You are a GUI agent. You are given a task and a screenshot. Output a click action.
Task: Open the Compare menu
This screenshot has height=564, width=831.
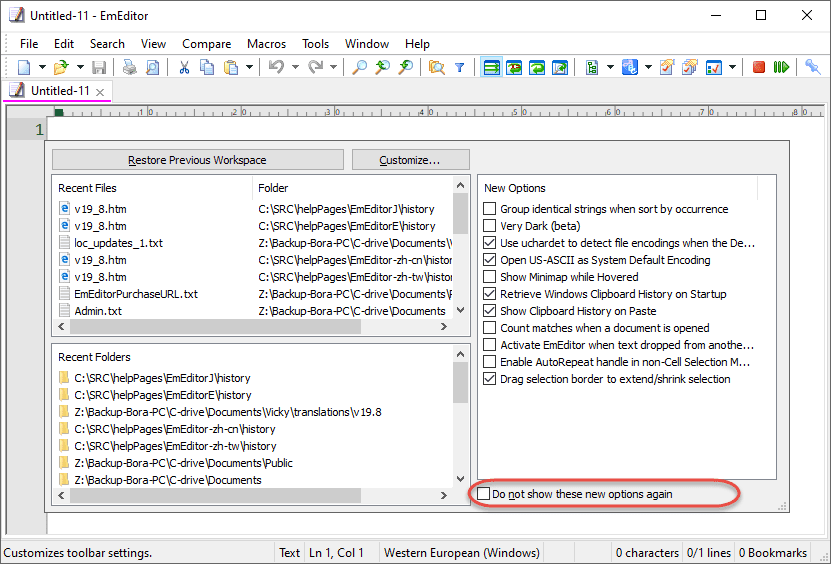pyautogui.click(x=206, y=43)
